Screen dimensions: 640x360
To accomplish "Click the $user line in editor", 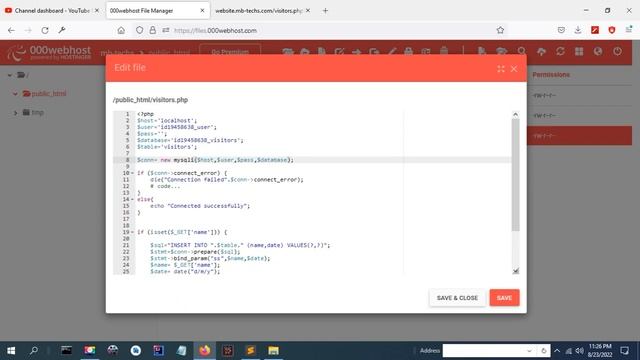I will pyautogui.click(x=177, y=127).
